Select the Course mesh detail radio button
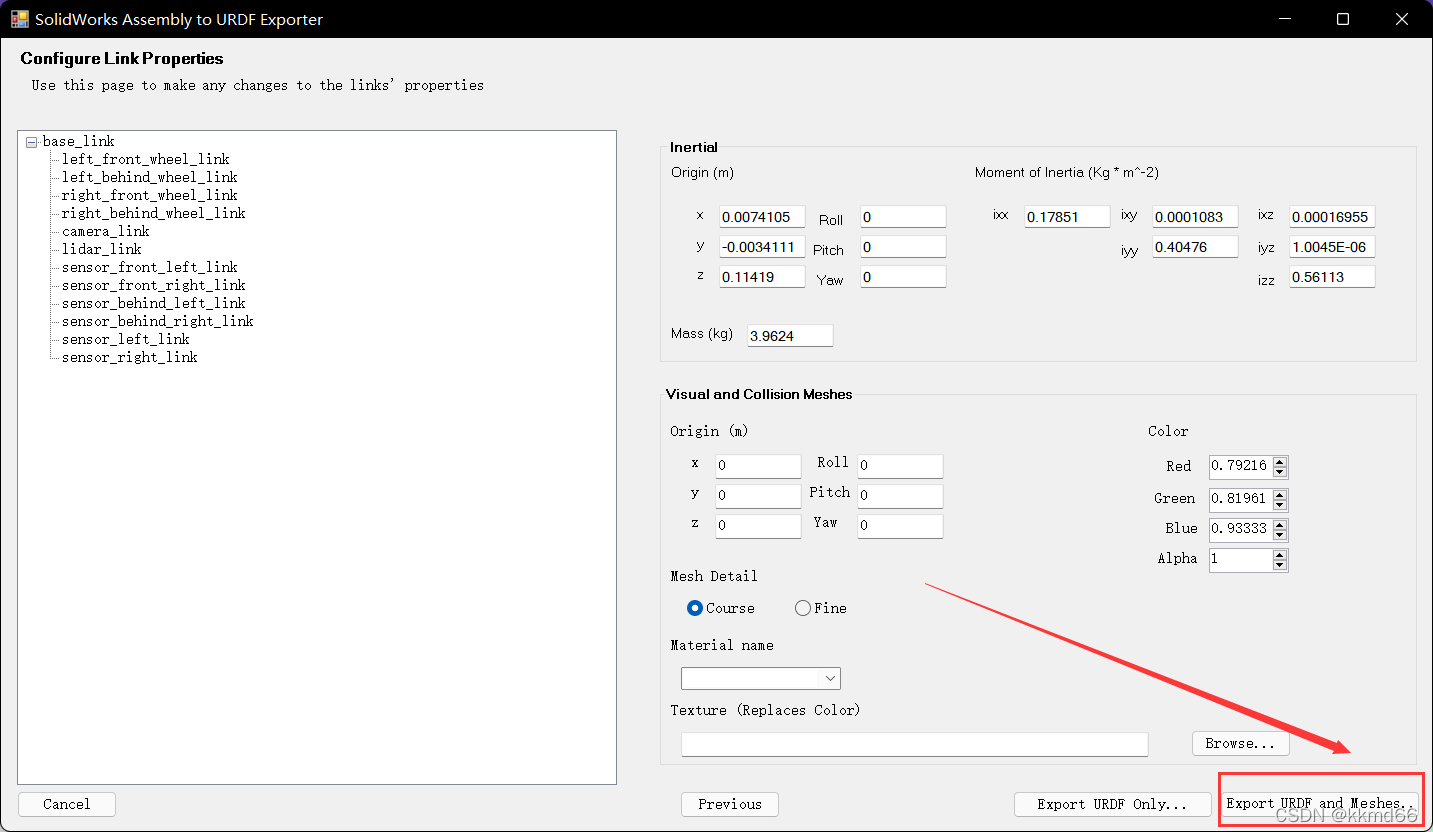Screen dimensions: 1433x832 click(x=695, y=608)
